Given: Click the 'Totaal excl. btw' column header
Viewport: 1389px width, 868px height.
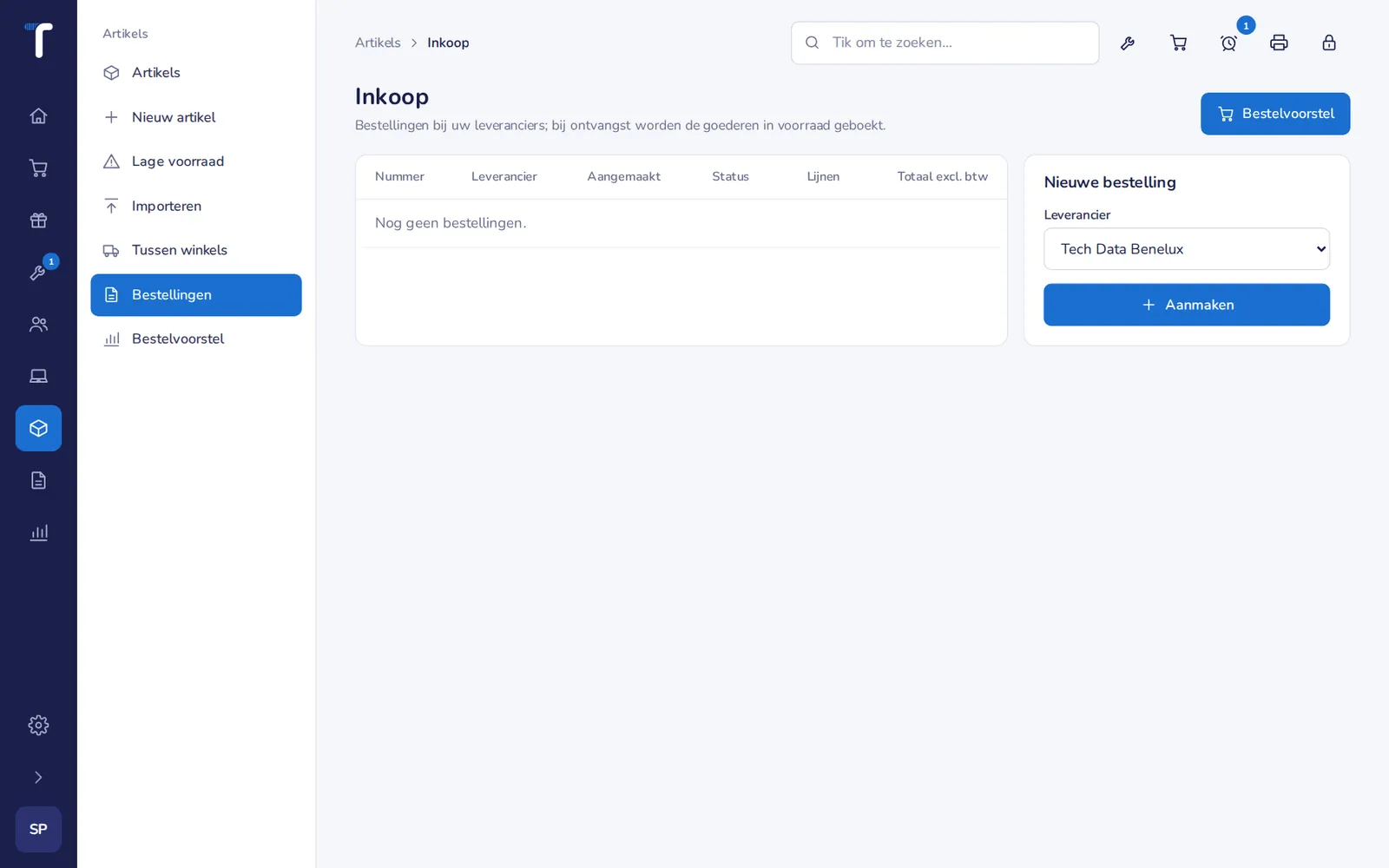Looking at the screenshot, I should tap(942, 176).
